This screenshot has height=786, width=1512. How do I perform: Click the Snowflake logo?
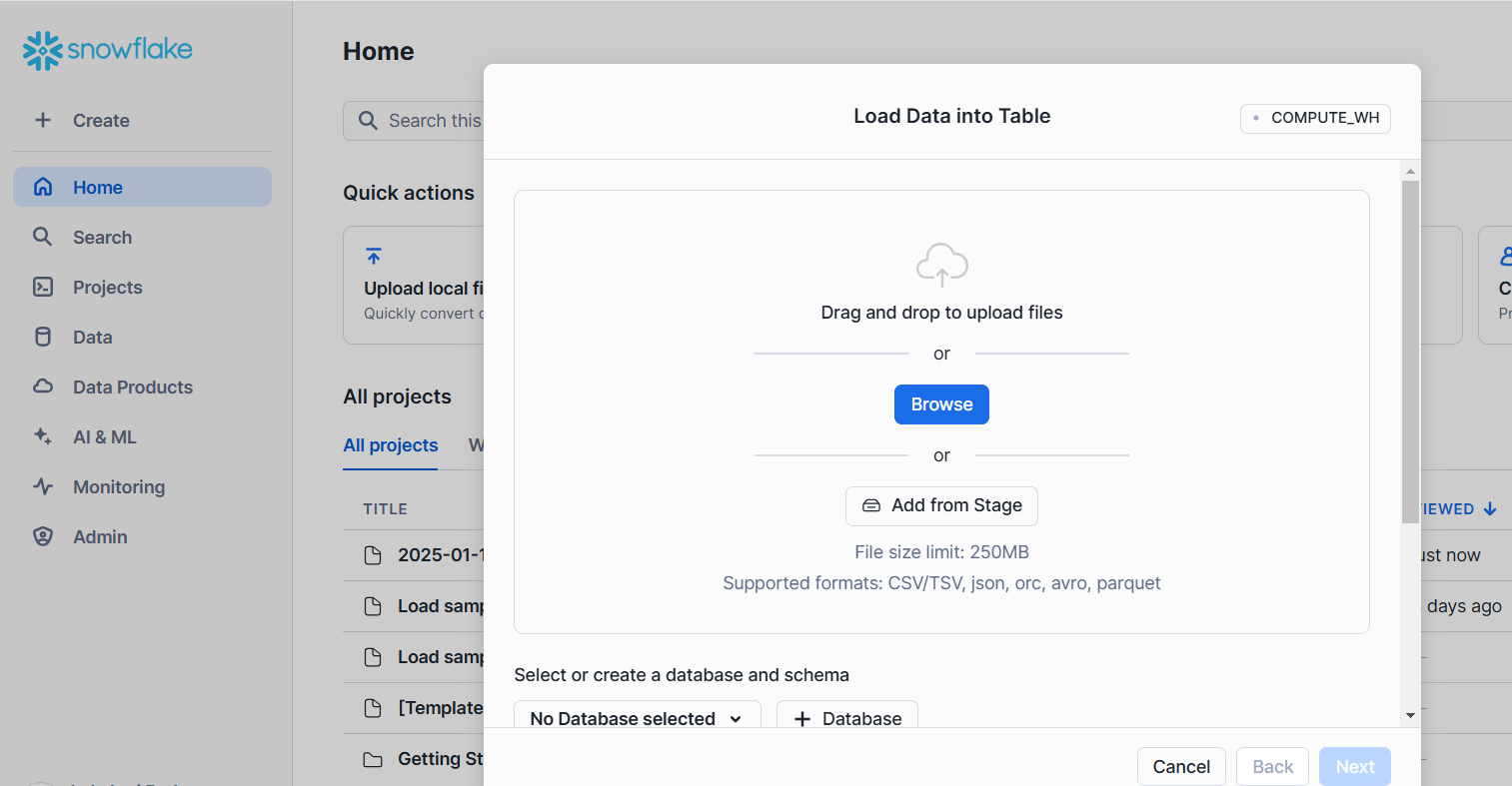click(107, 50)
